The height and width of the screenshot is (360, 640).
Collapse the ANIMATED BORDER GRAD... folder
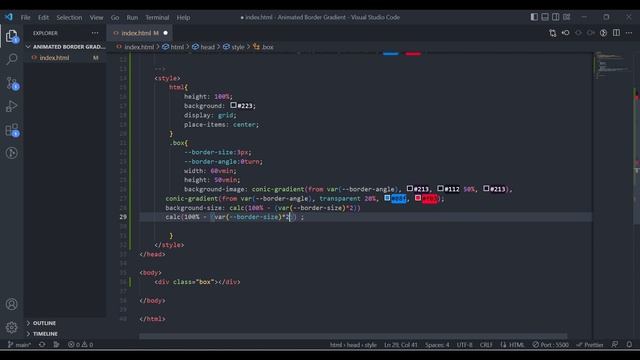(65, 47)
